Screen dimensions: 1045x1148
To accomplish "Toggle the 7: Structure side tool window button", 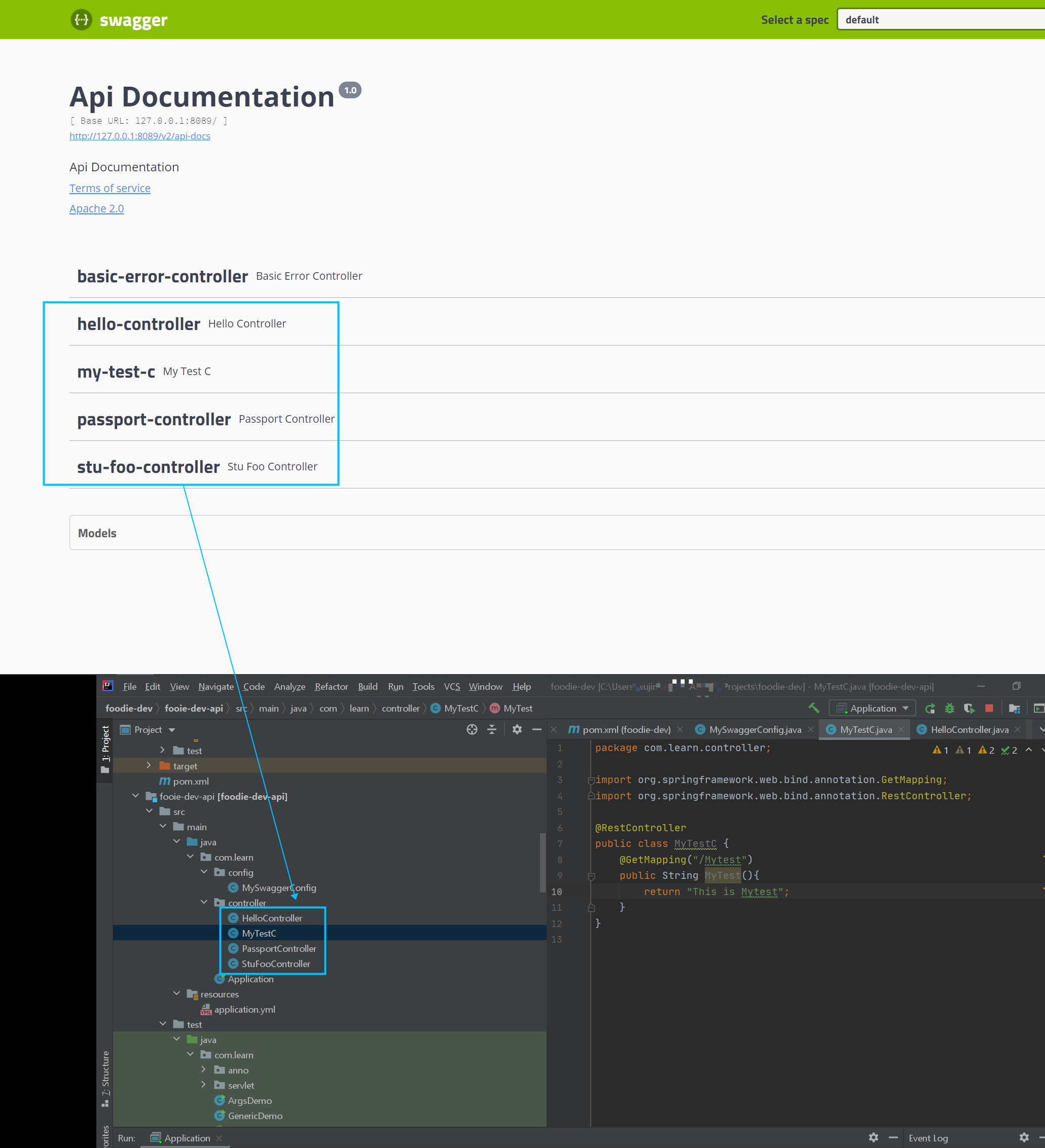I will (105, 1078).
